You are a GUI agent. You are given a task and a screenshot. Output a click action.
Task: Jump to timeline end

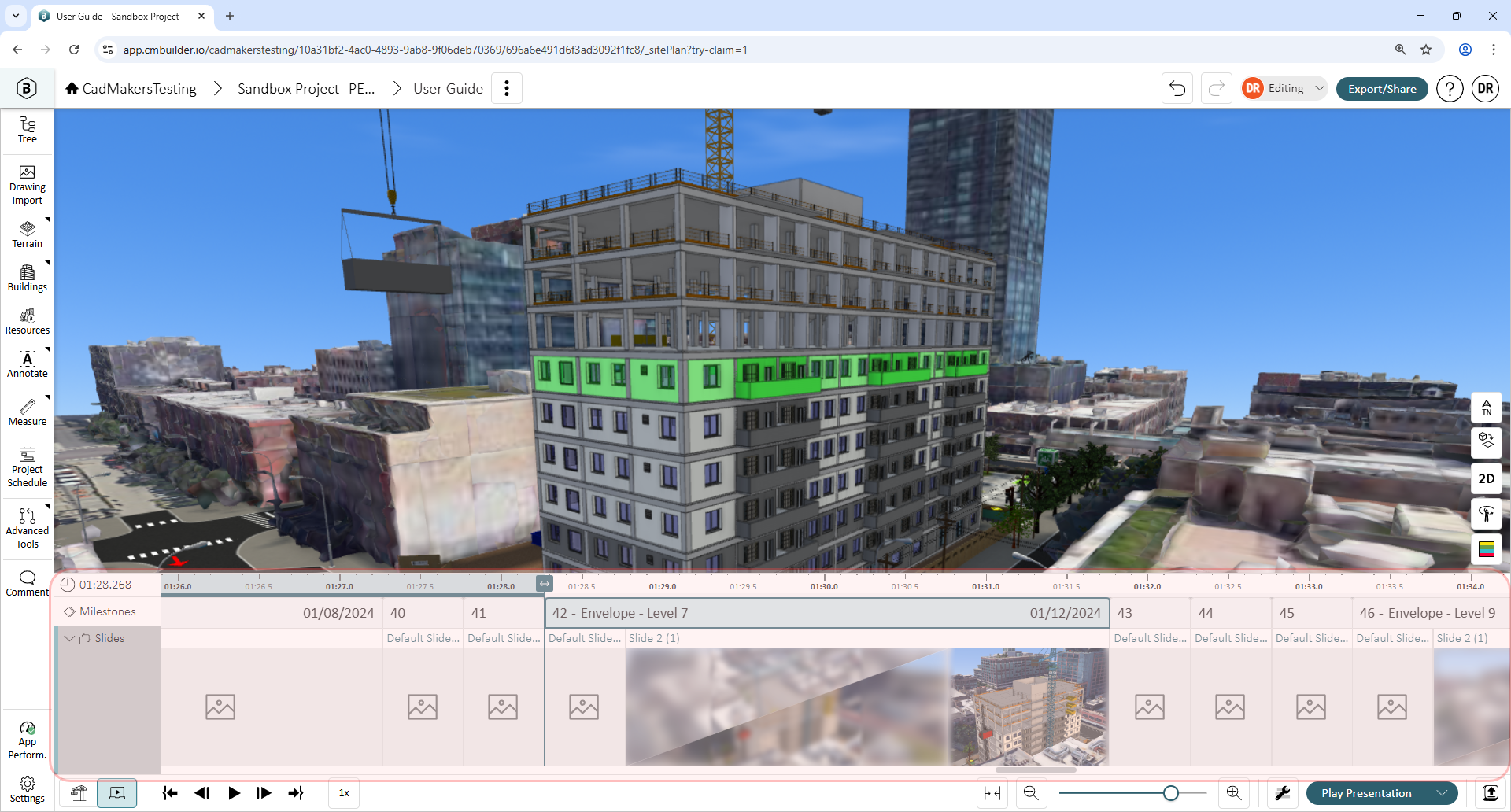(x=296, y=793)
